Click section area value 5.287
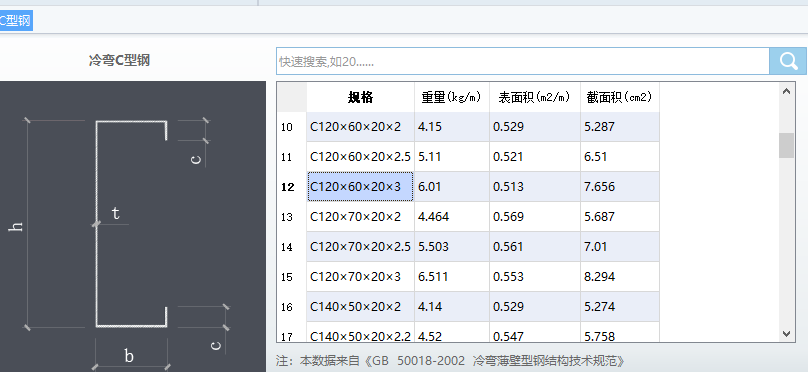This screenshot has width=808, height=372. coord(620,127)
